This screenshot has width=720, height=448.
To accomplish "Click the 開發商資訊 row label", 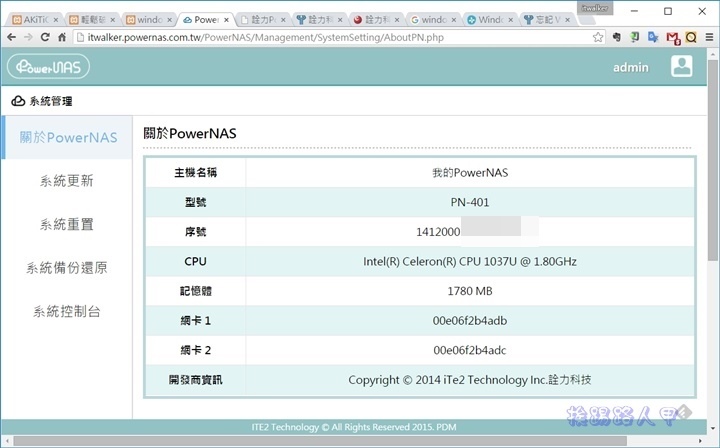I will point(196,380).
